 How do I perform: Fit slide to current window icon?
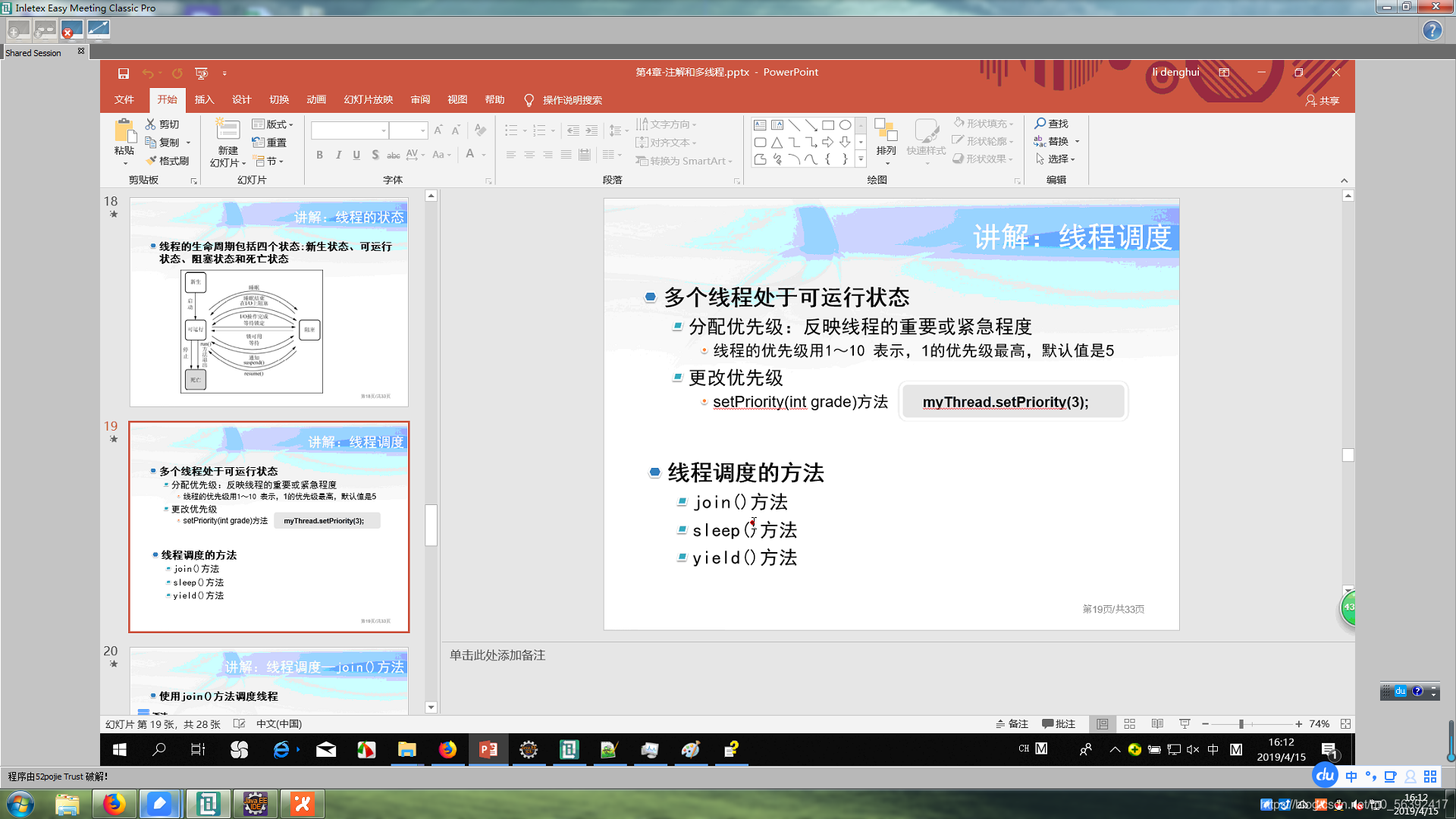(x=1345, y=724)
